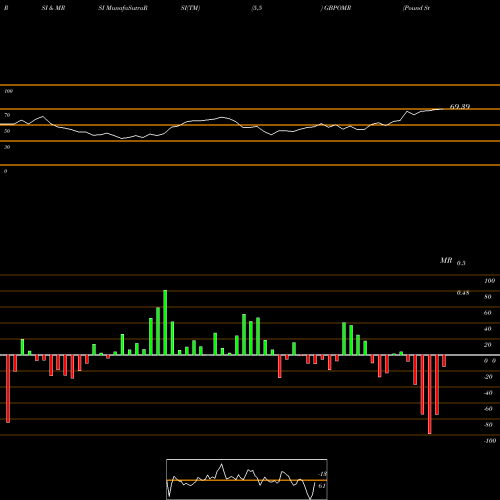Click the histogram axis label 60
This screenshot has width=500, height=500.
tap(487, 313)
